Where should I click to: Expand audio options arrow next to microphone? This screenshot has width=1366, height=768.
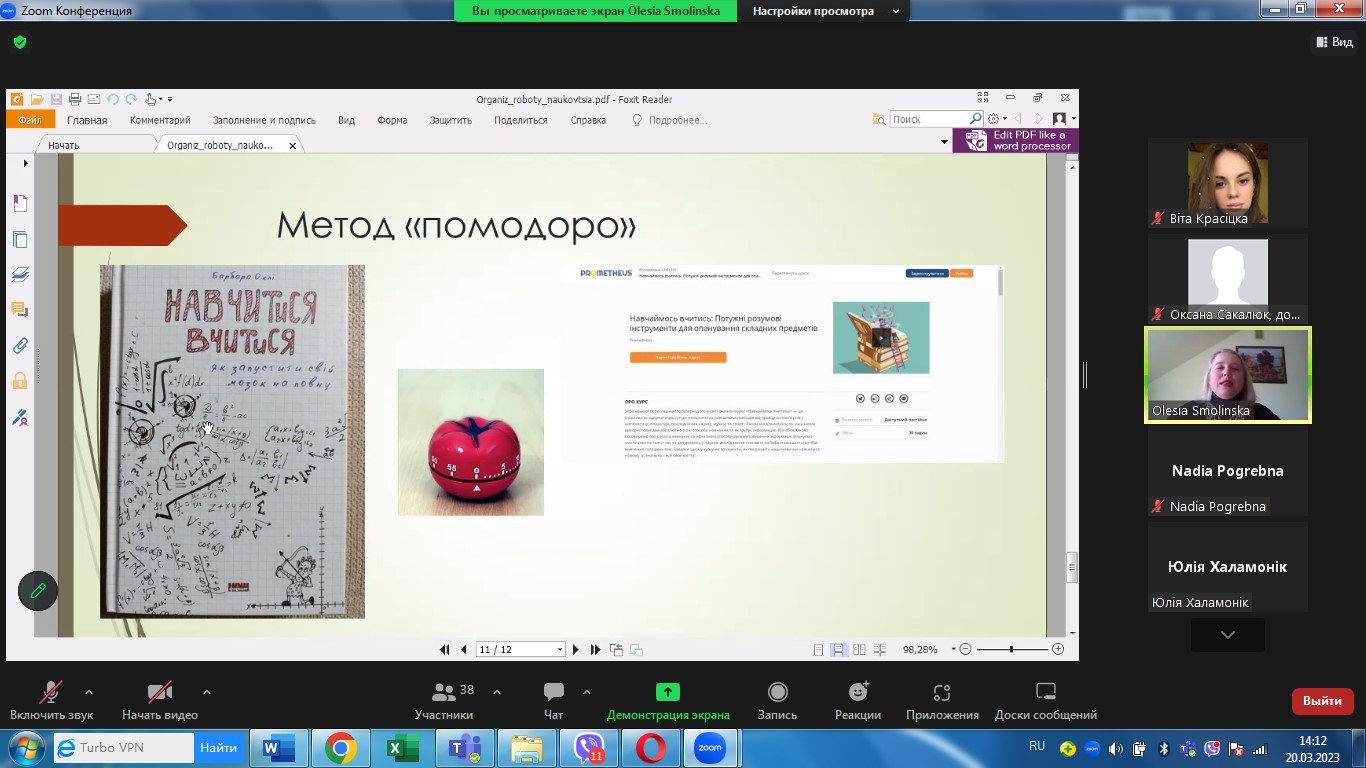pyautogui.click(x=89, y=691)
